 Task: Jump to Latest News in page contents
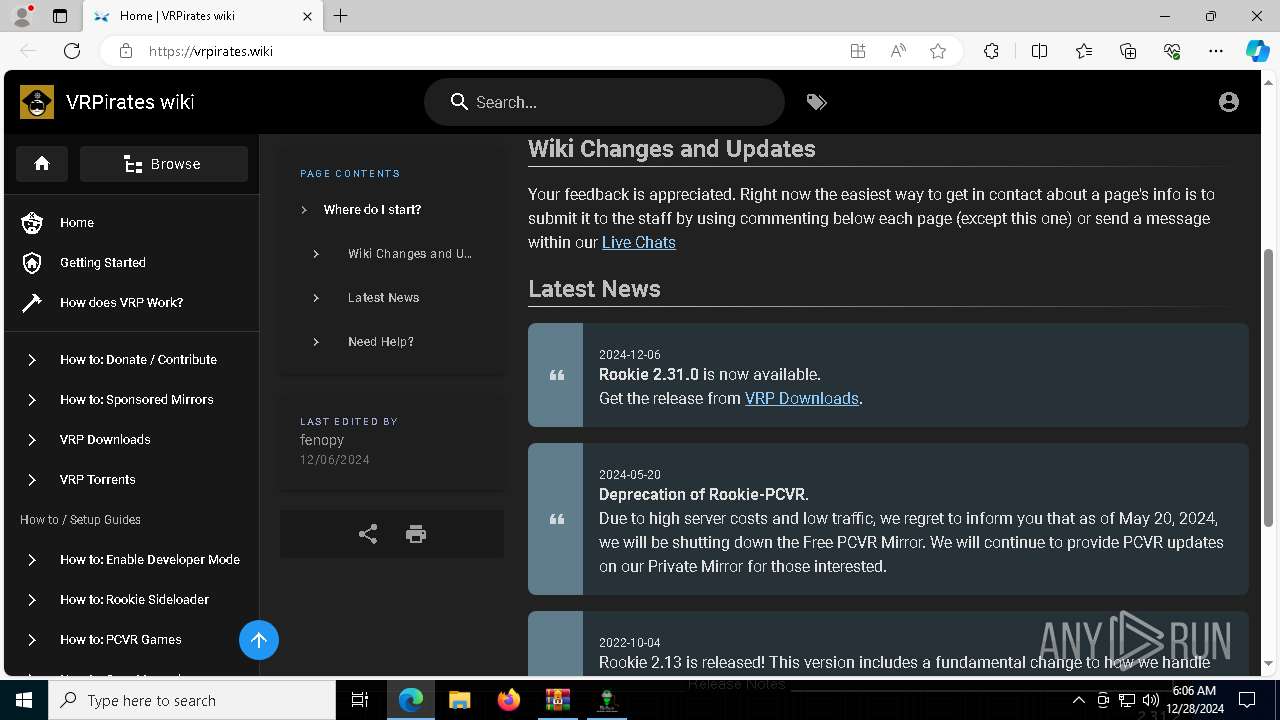pos(383,298)
